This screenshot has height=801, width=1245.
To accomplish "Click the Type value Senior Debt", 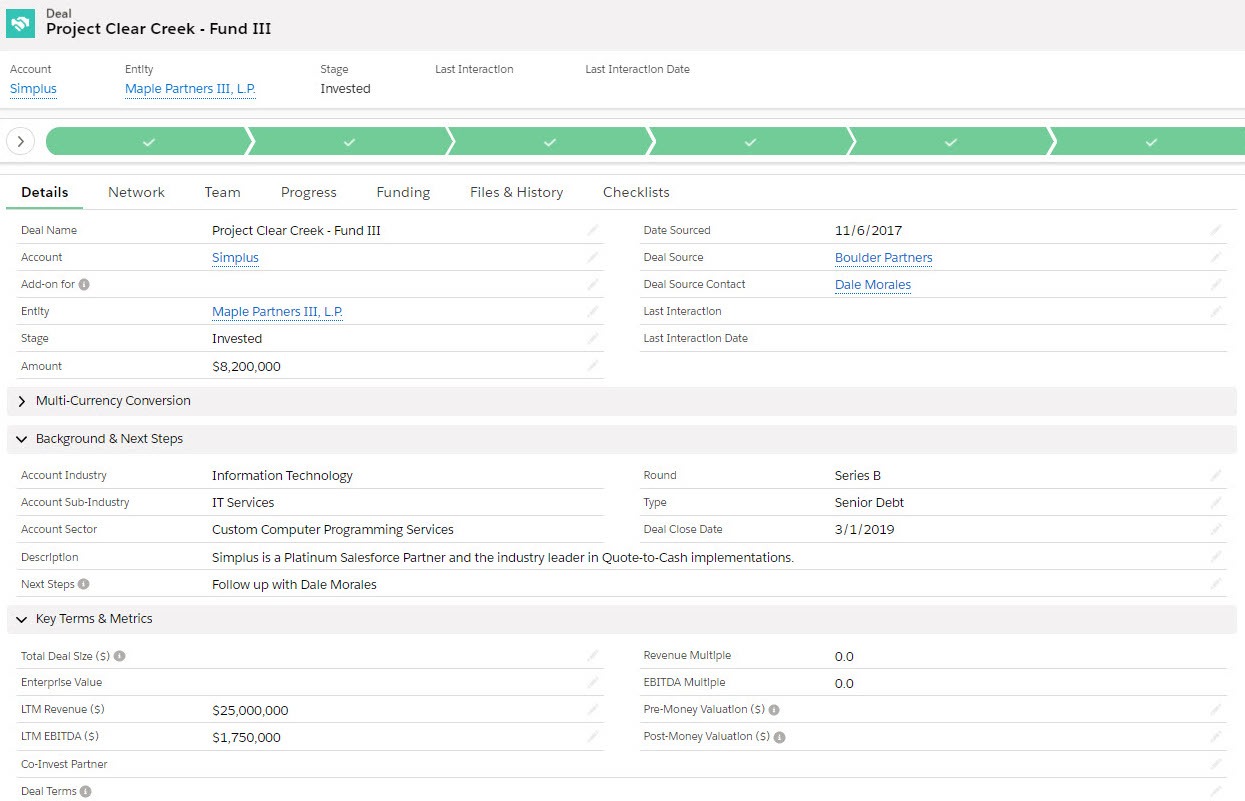I will click(869, 503).
